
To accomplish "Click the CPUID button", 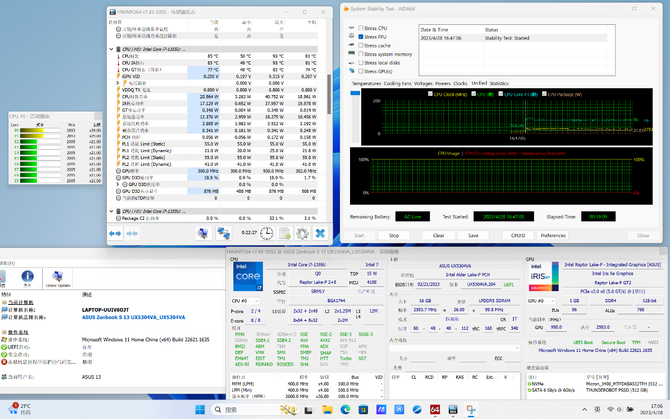I will click(x=518, y=235).
